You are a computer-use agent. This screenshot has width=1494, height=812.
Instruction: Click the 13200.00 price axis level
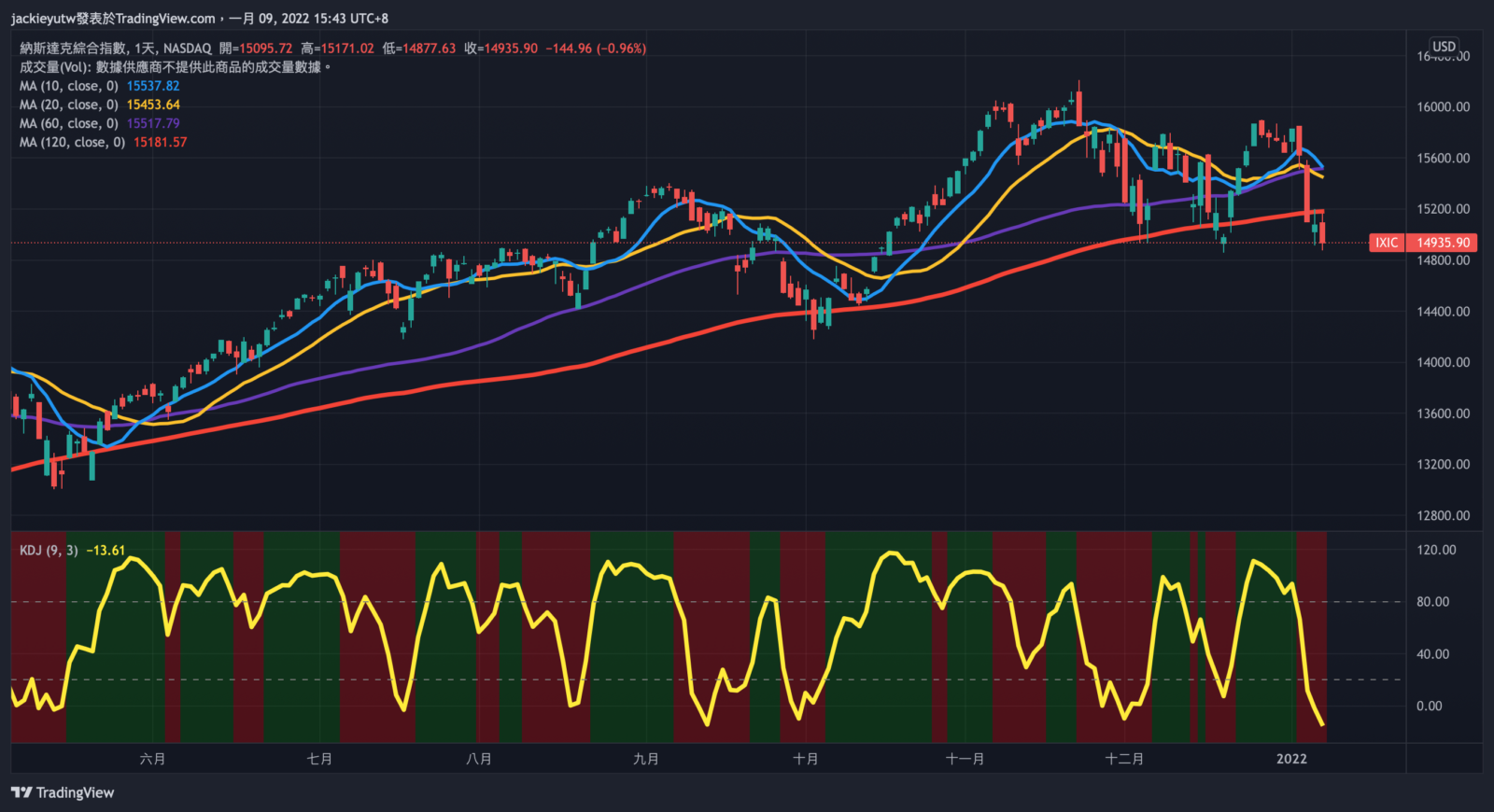tap(1443, 464)
